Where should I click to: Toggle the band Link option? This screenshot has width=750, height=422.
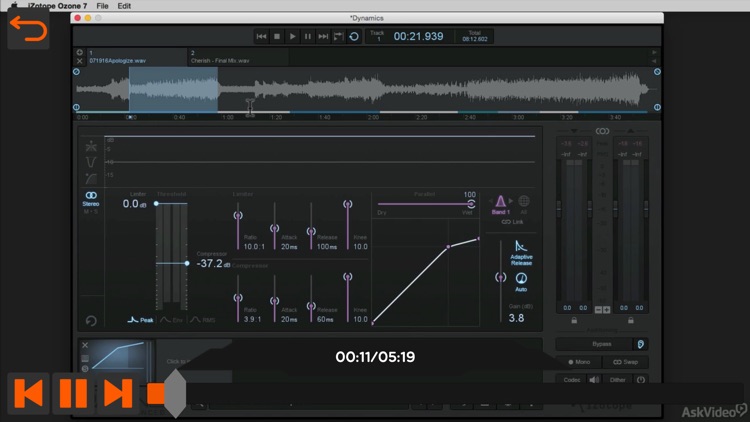(512, 222)
